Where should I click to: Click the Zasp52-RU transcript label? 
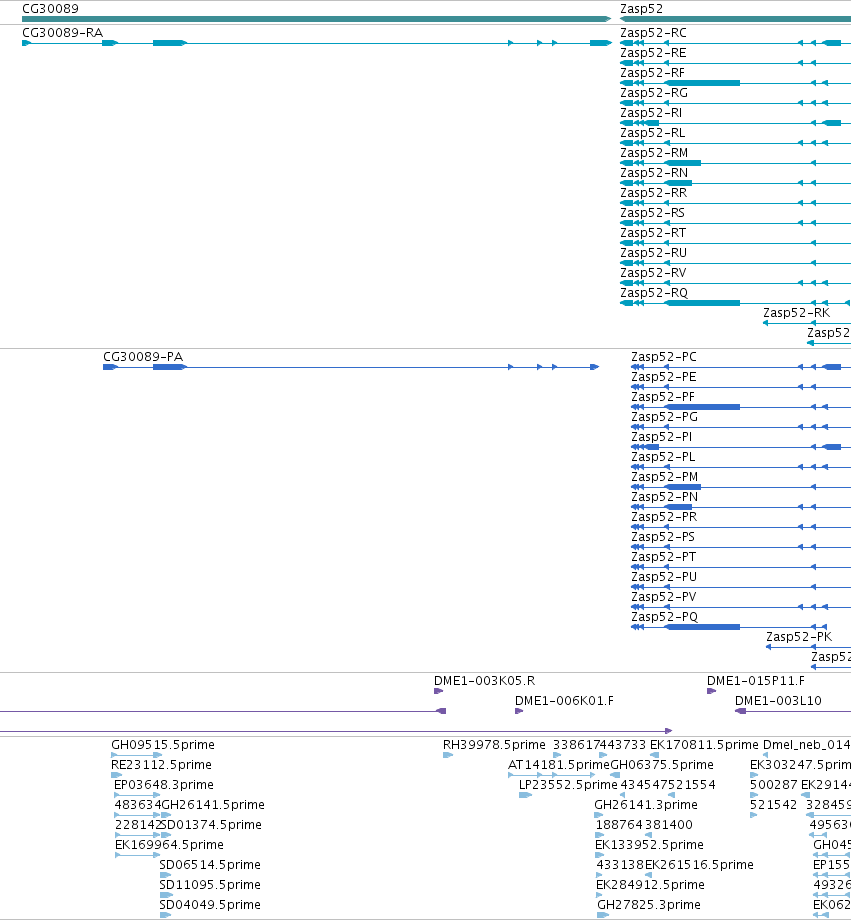click(x=653, y=252)
